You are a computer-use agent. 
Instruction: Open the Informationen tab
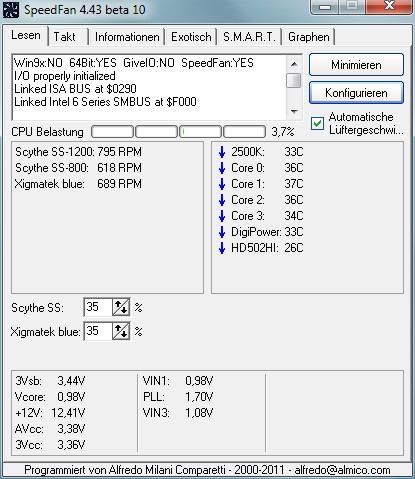pos(127,37)
